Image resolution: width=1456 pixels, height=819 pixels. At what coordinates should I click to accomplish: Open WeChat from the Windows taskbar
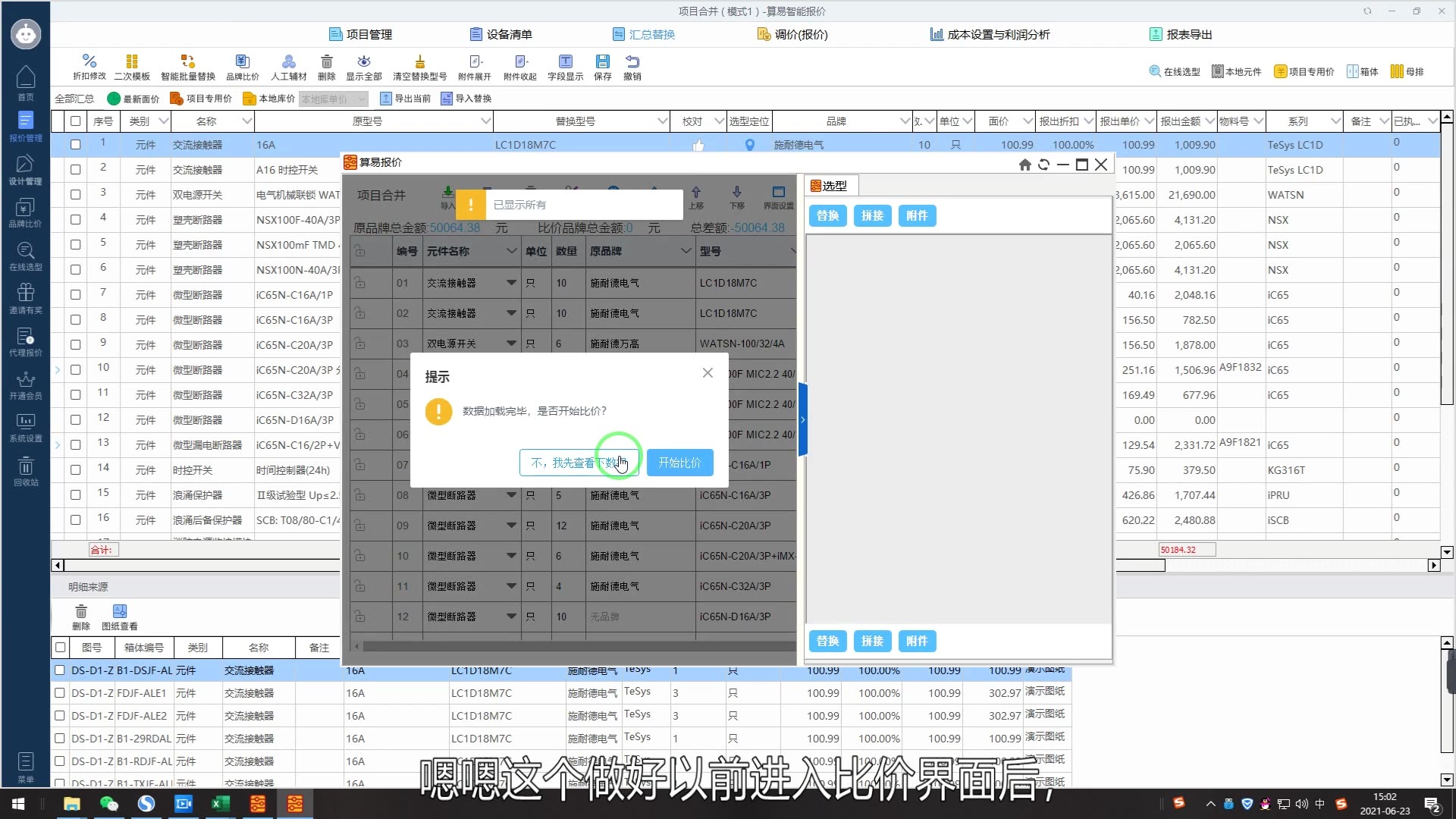pyautogui.click(x=109, y=804)
